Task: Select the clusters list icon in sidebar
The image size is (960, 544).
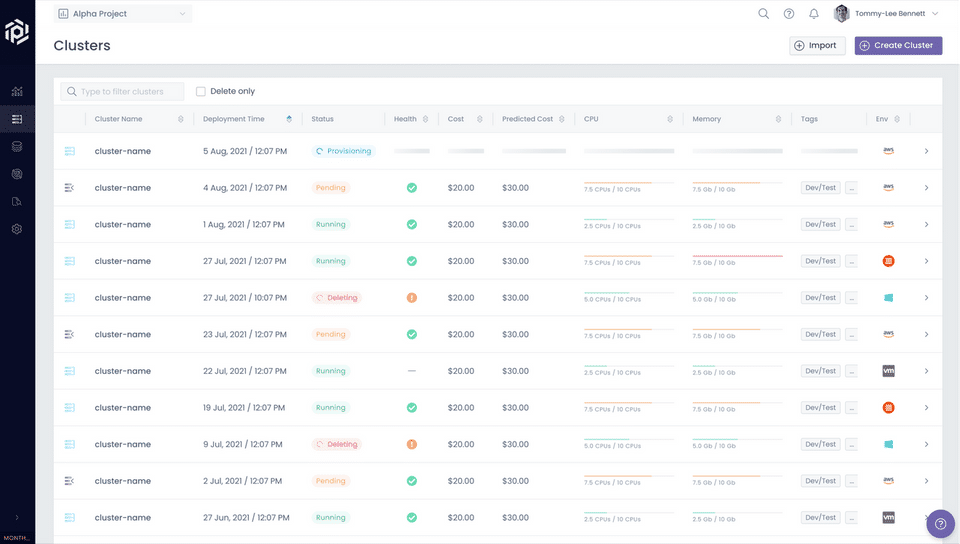Action: coord(17,119)
